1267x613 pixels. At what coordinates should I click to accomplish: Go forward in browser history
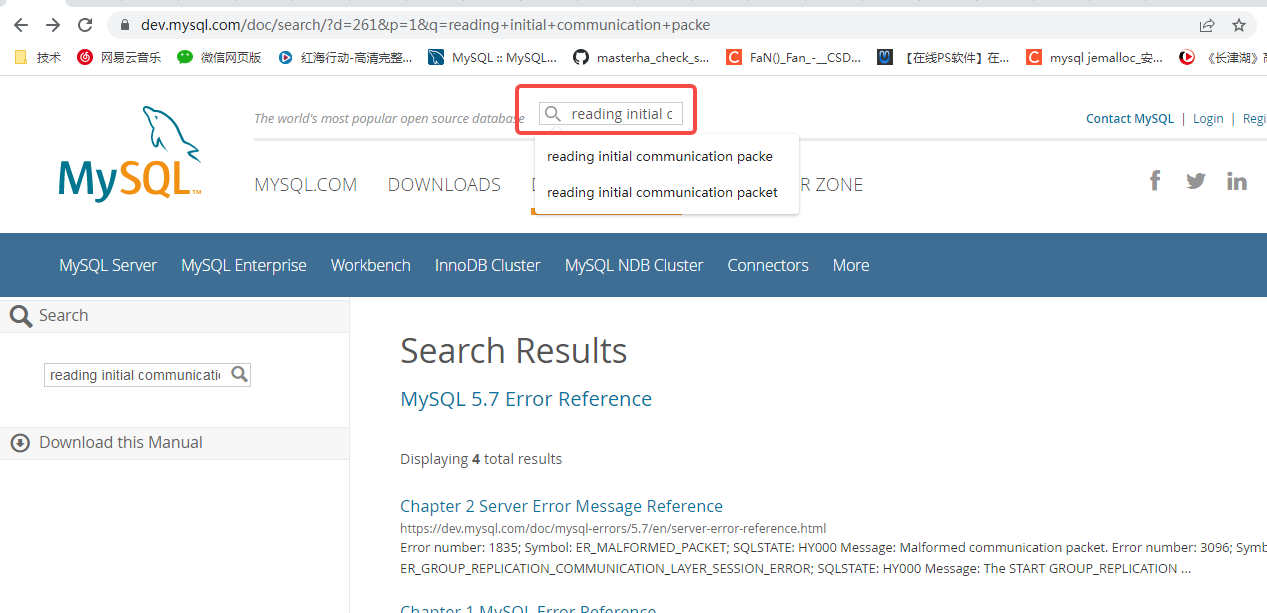[x=53, y=25]
